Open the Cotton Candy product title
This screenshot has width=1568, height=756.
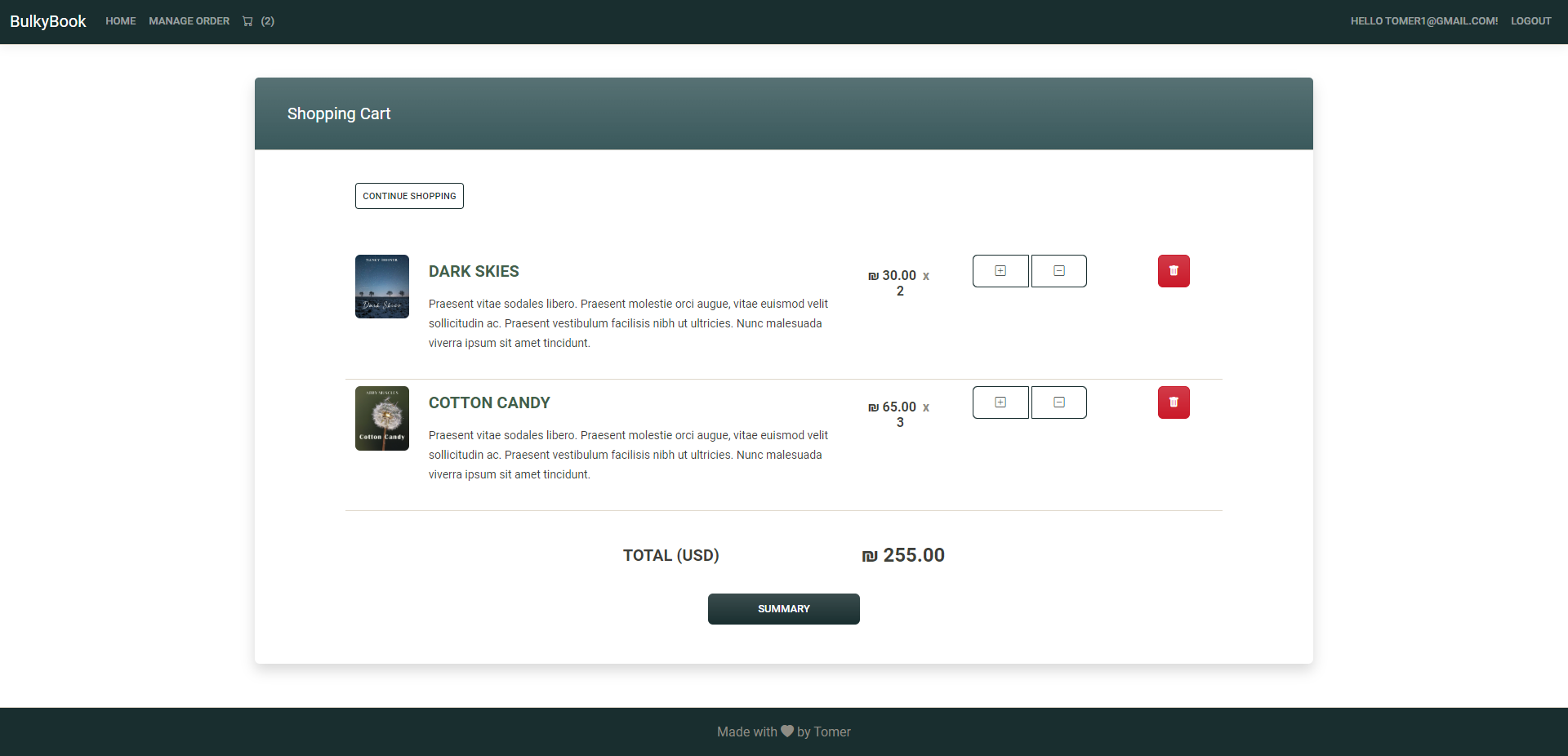pyautogui.click(x=488, y=402)
